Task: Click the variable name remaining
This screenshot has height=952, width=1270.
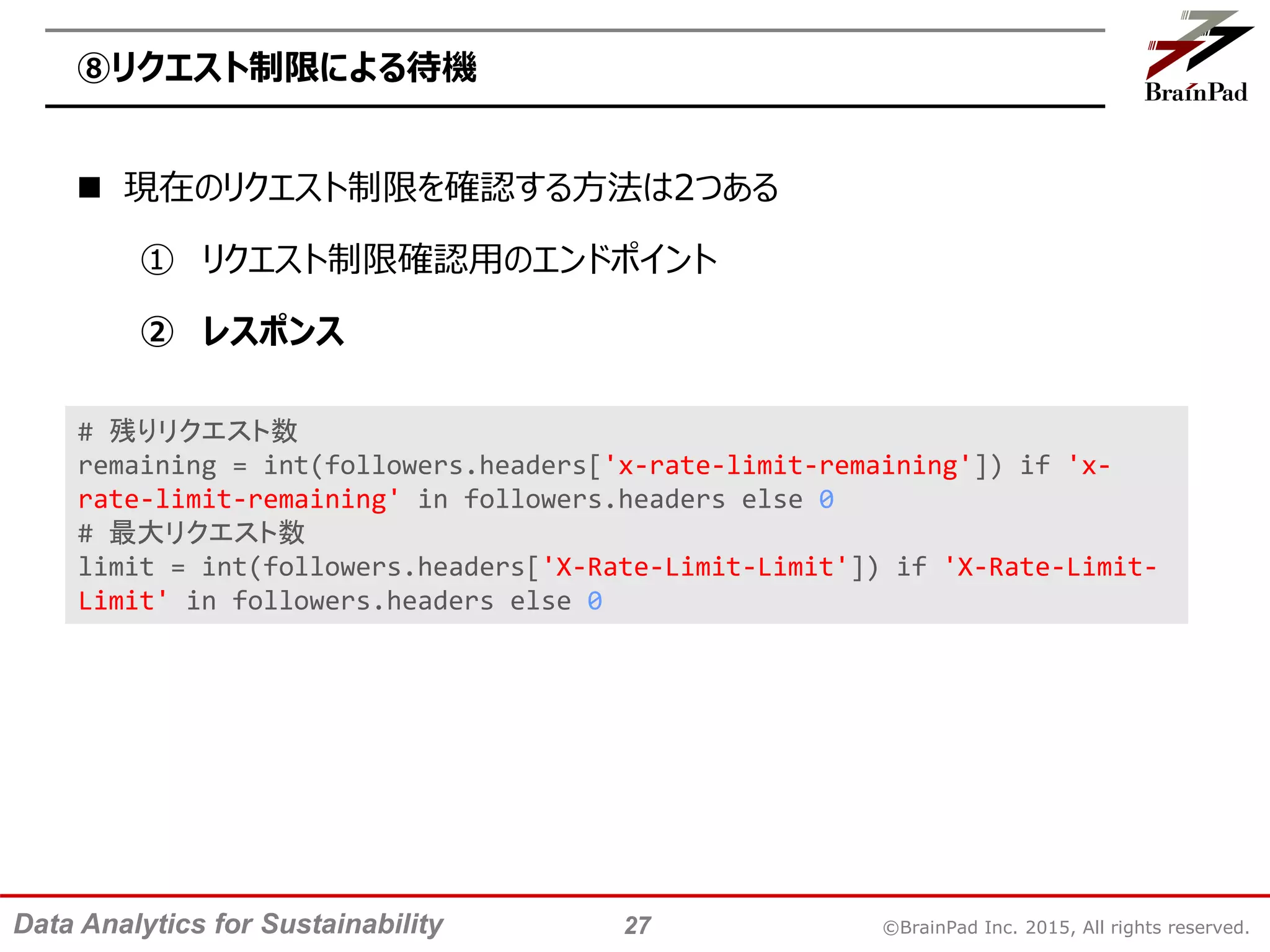Action: [147, 467]
